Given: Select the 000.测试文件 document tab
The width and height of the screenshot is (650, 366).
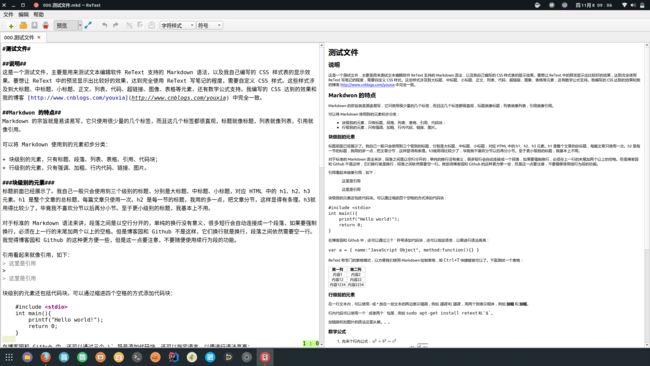Looking at the screenshot, I should tap(23, 37).
